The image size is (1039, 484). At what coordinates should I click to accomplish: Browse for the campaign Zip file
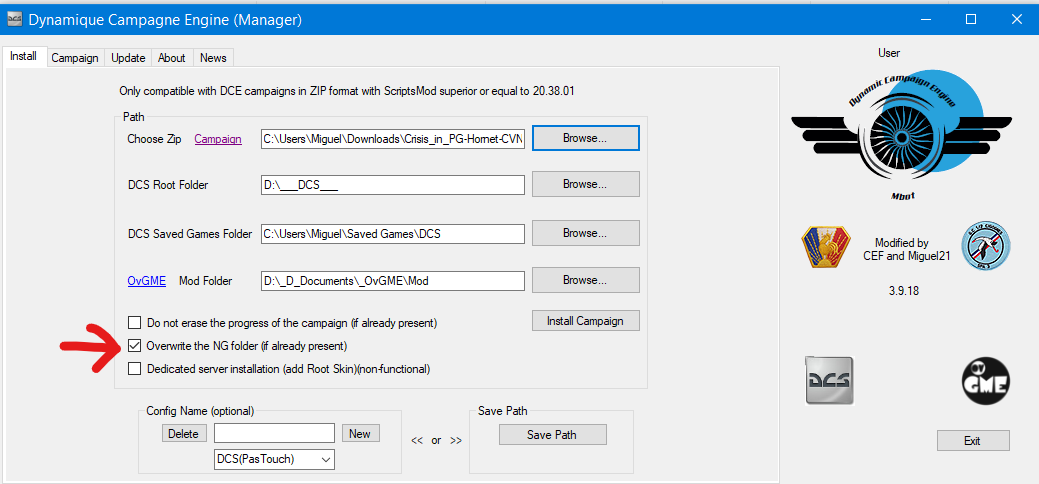[x=585, y=139]
